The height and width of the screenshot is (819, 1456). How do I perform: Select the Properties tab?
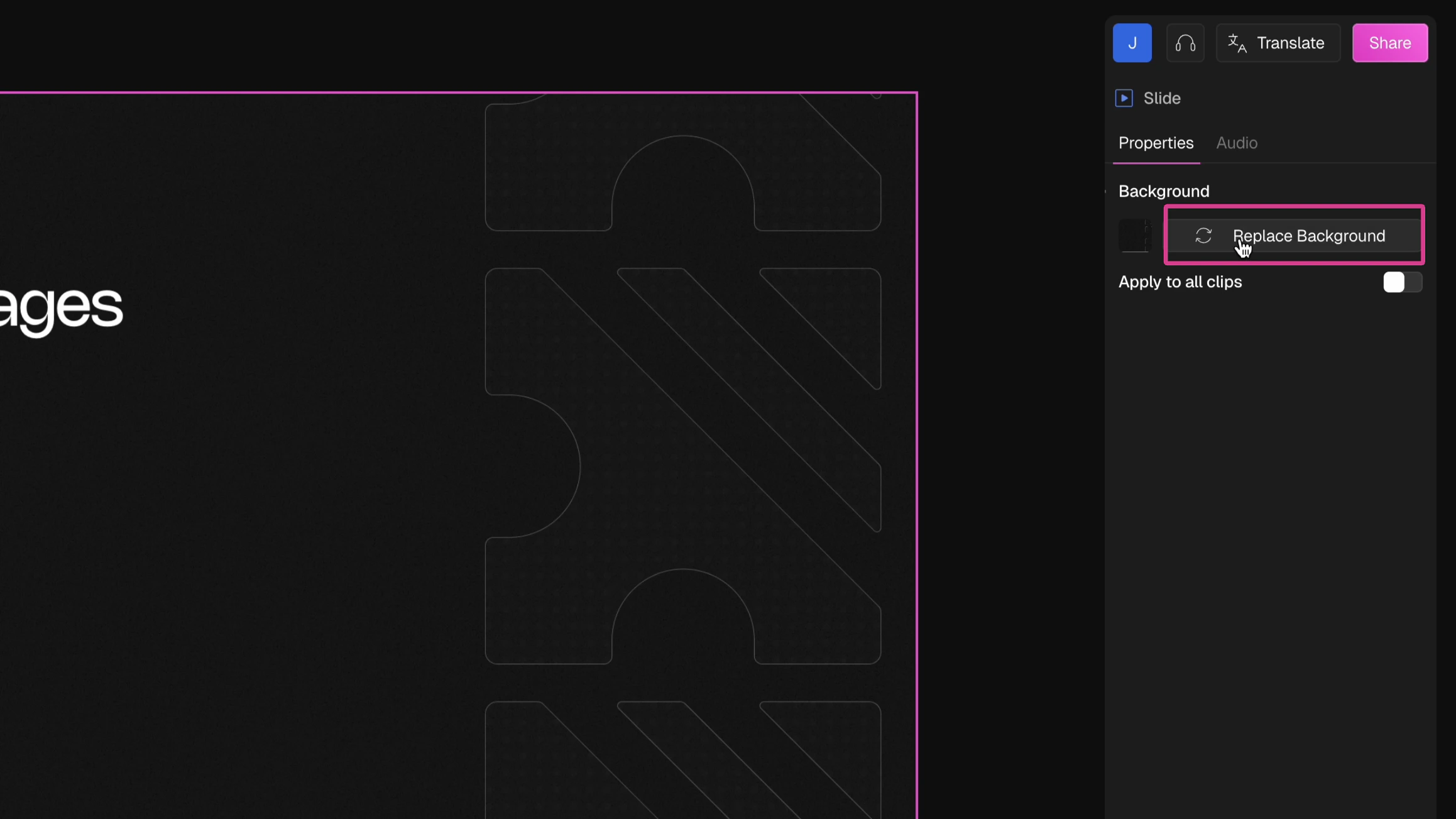point(1156,143)
